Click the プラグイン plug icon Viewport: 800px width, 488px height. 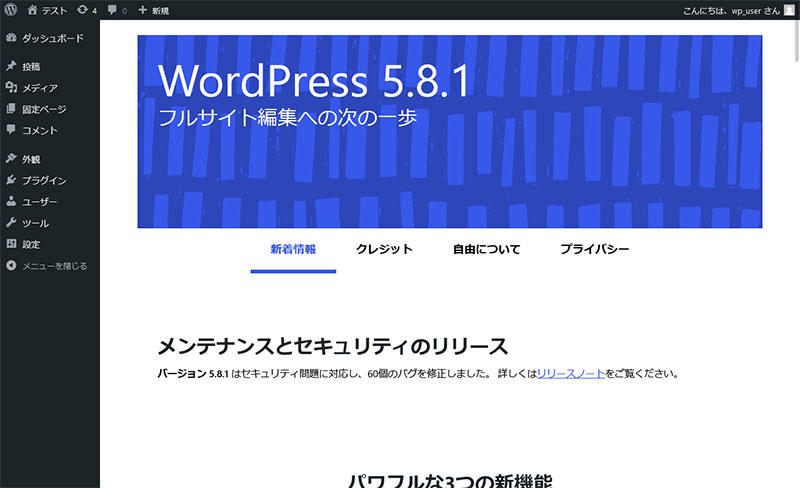click(11, 180)
